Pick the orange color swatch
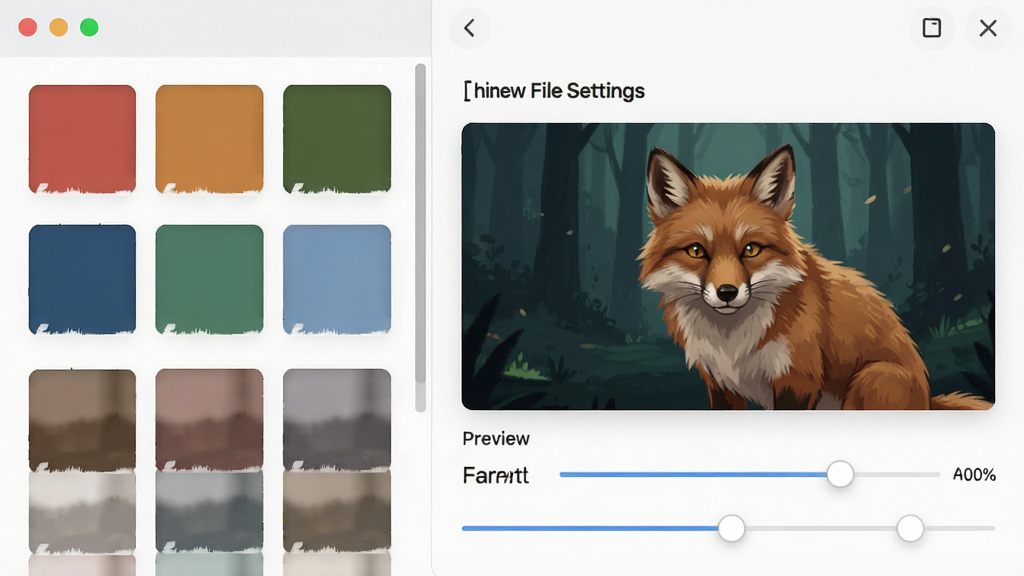Screen dimensions: 1024x576 tap(210, 139)
